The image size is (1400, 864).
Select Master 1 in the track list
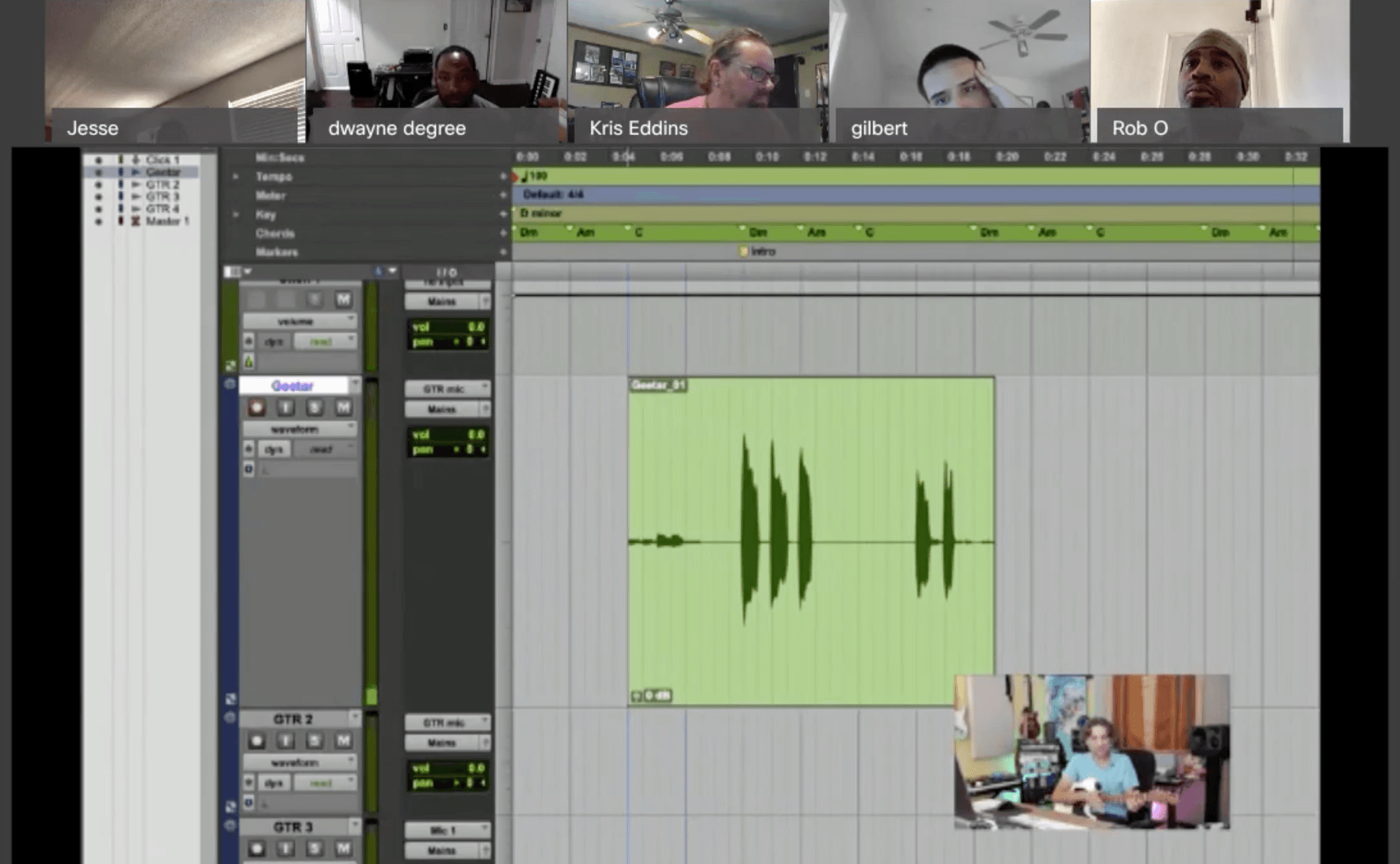167,221
